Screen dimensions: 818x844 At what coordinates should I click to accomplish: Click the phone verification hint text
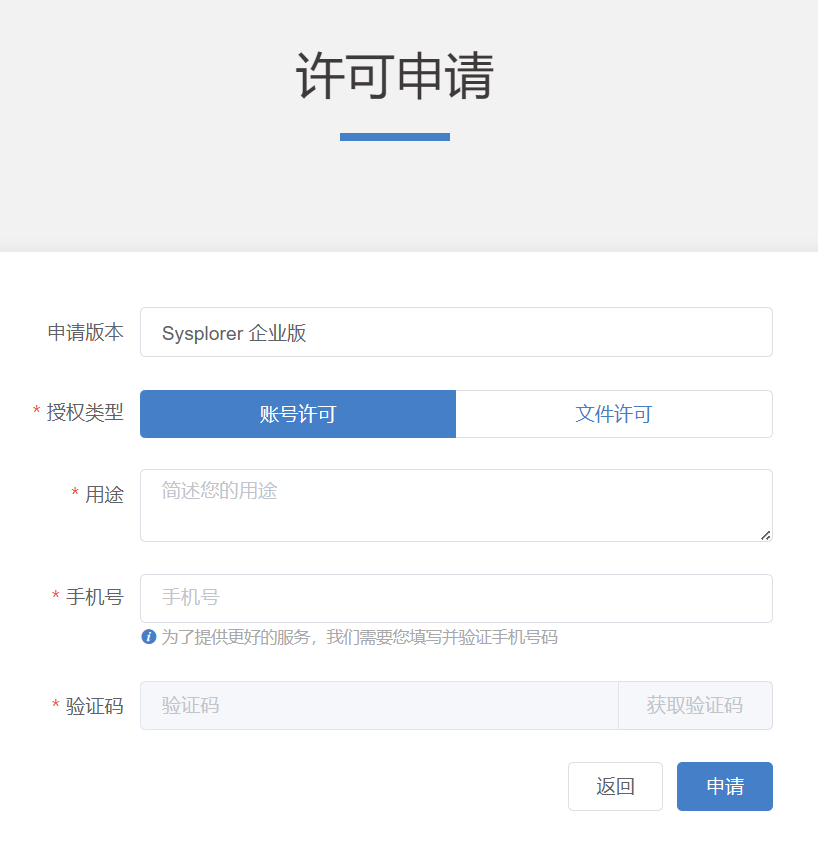359,637
